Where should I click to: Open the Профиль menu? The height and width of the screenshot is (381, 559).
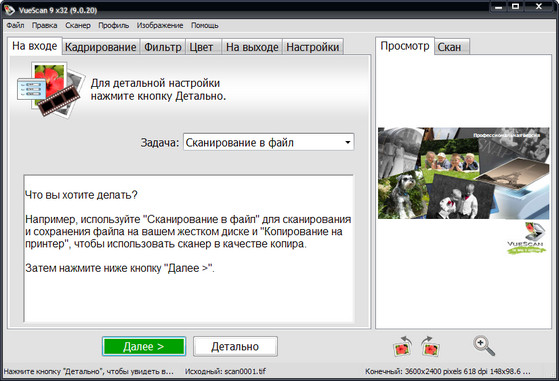click(x=114, y=25)
